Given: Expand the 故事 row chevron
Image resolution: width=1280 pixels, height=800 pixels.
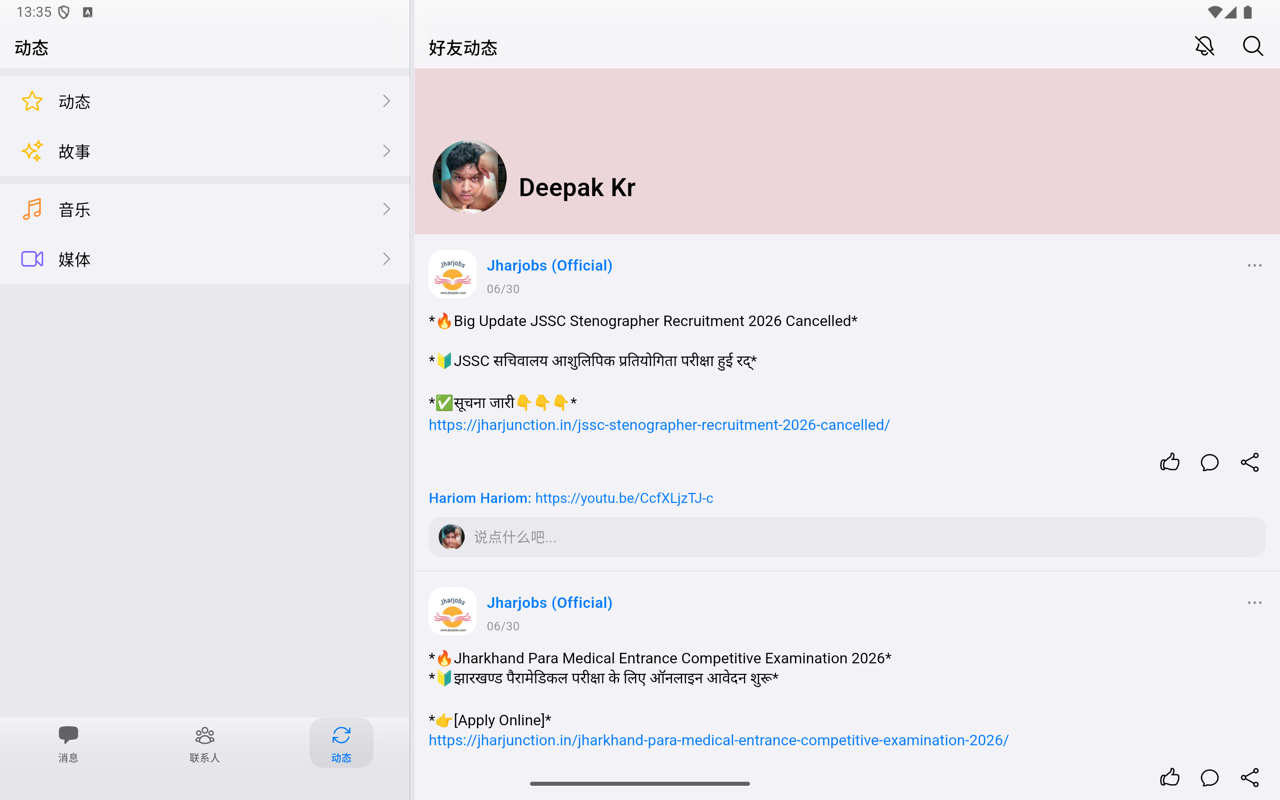Looking at the screenshot, I should [386, 151].
